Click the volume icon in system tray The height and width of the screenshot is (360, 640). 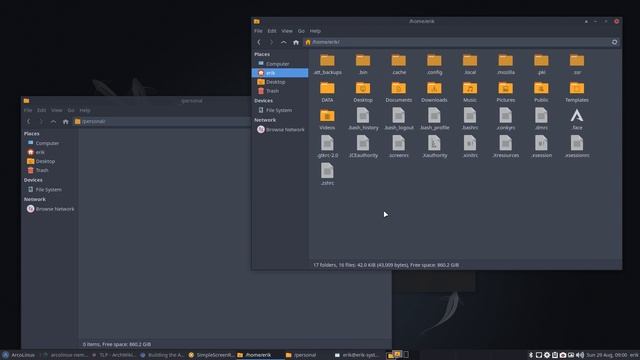tap(579, 355)
